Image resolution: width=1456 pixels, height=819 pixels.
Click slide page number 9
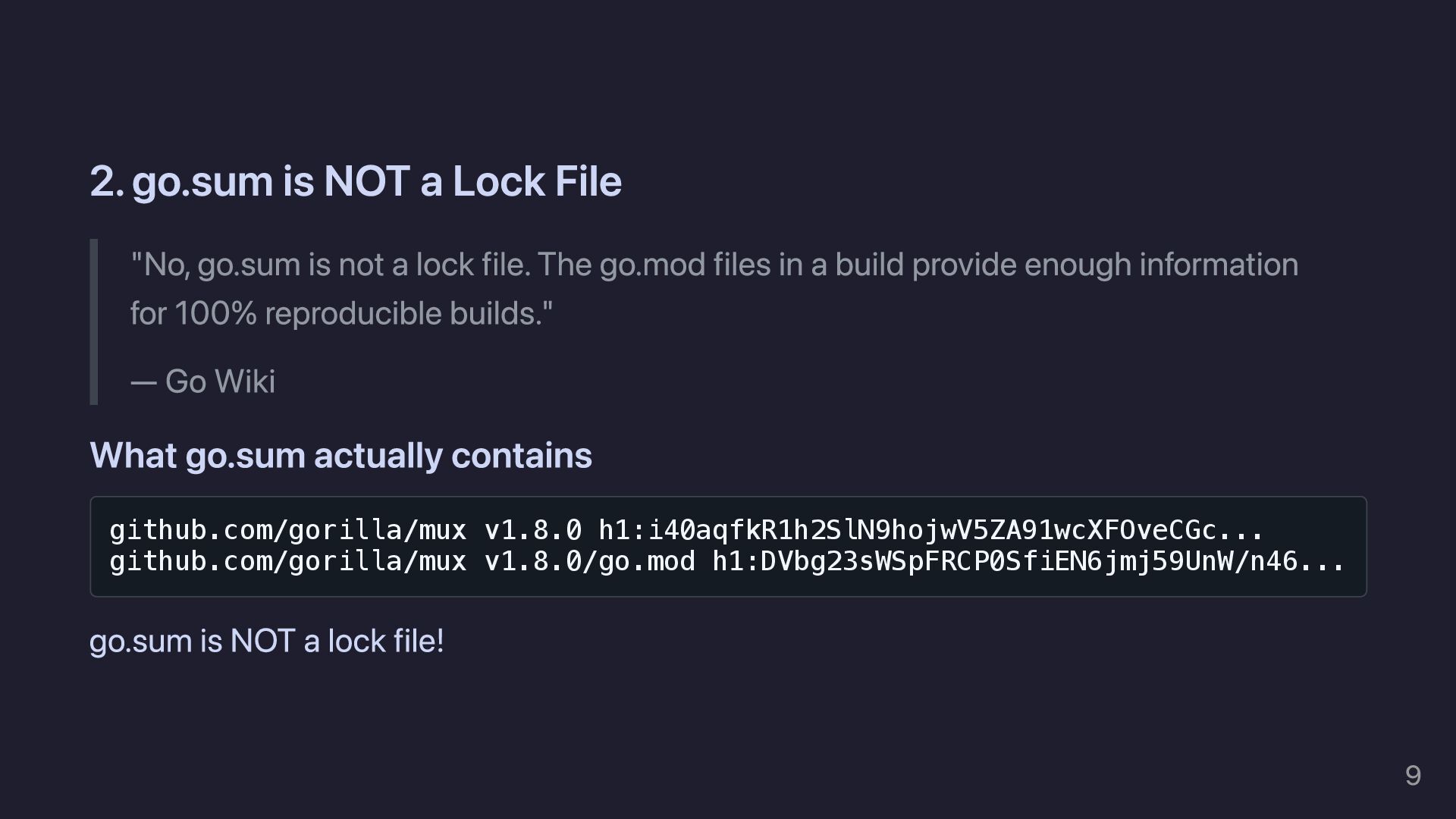(1412, 775)
